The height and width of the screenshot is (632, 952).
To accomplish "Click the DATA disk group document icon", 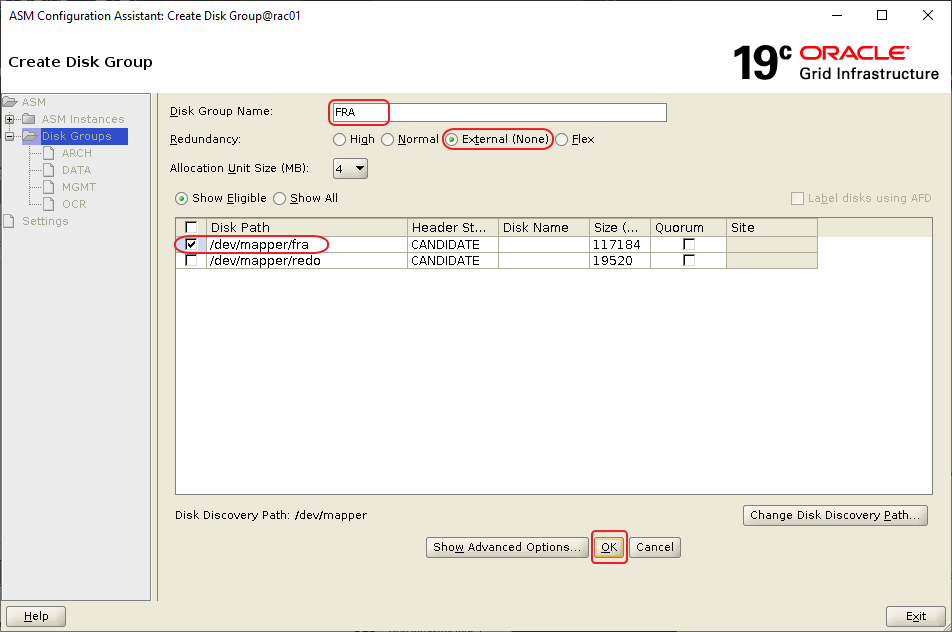I will tap(49, 170).
